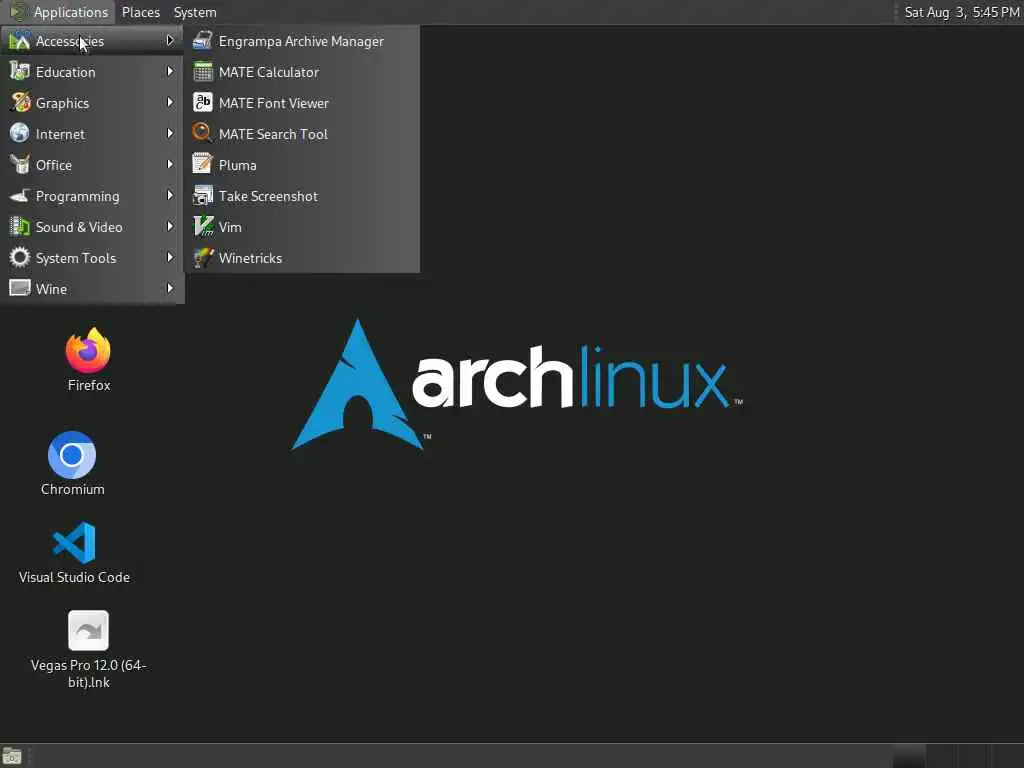
Task: Select Wine menu entry
Action: [92, 288]
